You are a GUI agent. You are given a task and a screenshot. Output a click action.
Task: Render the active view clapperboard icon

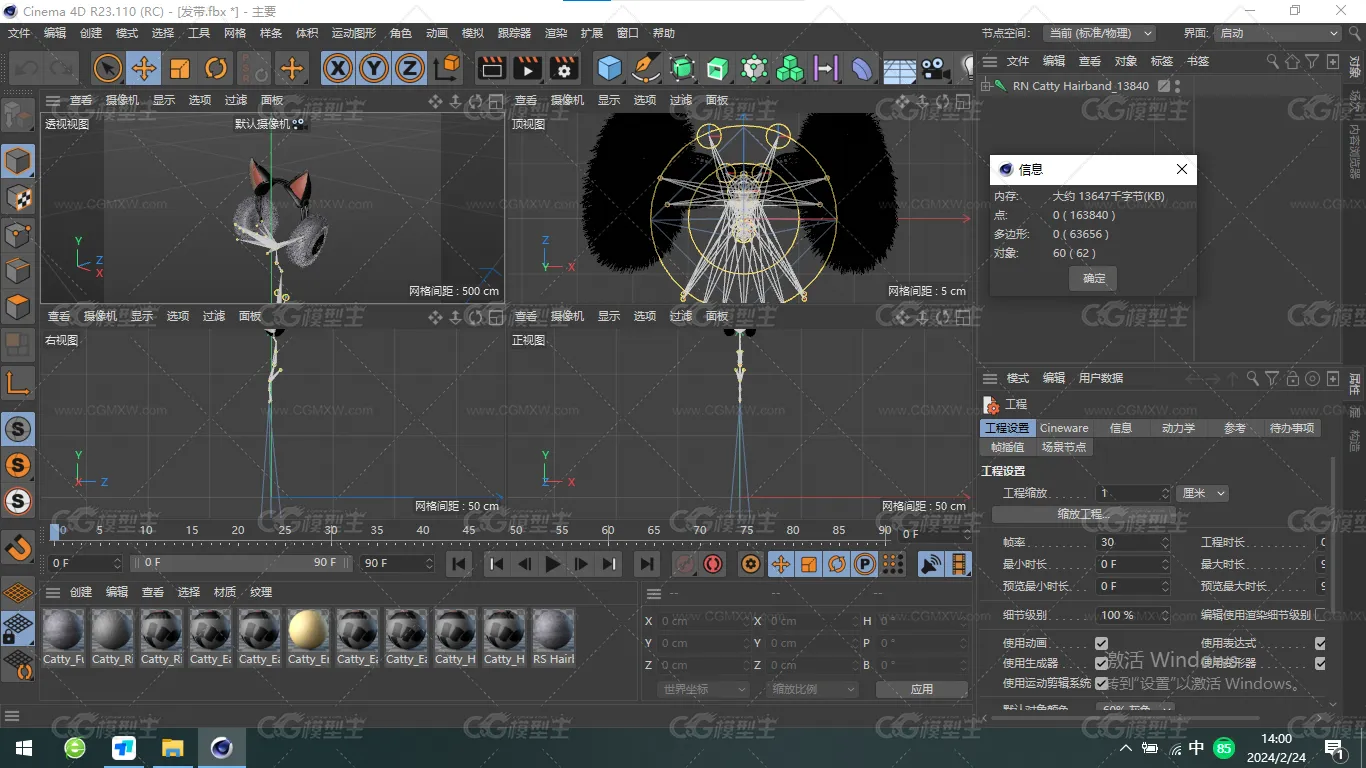(491, 68)
